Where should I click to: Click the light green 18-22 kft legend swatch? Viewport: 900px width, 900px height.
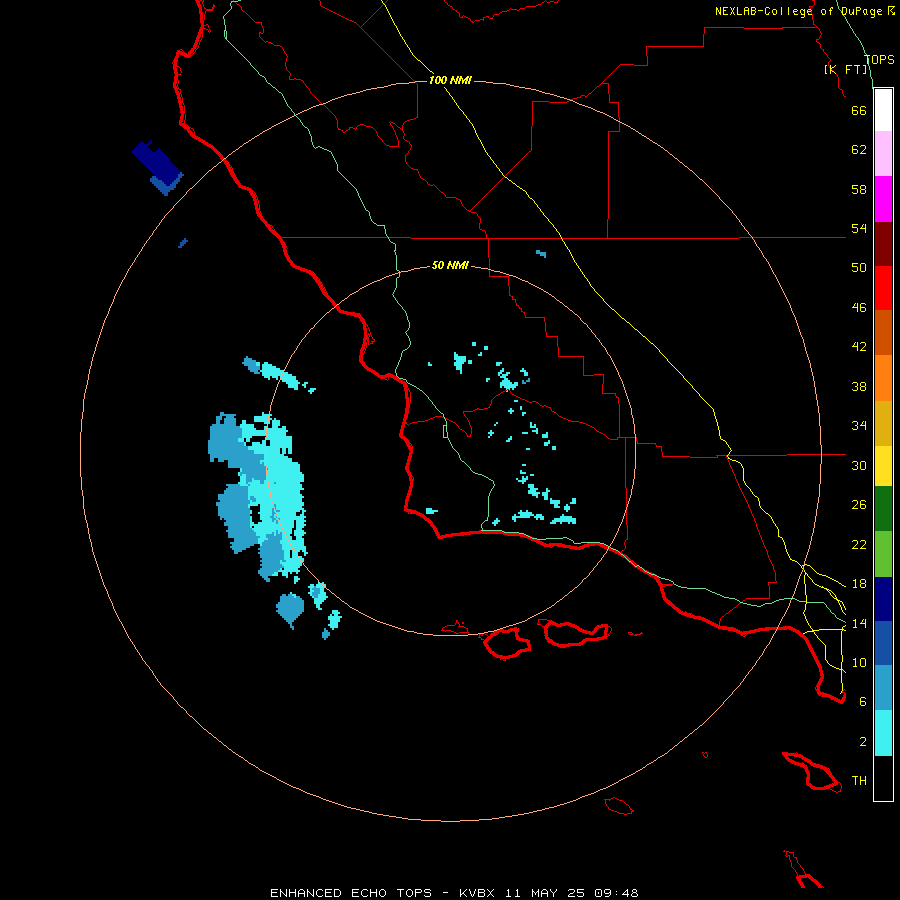point(883,554)
